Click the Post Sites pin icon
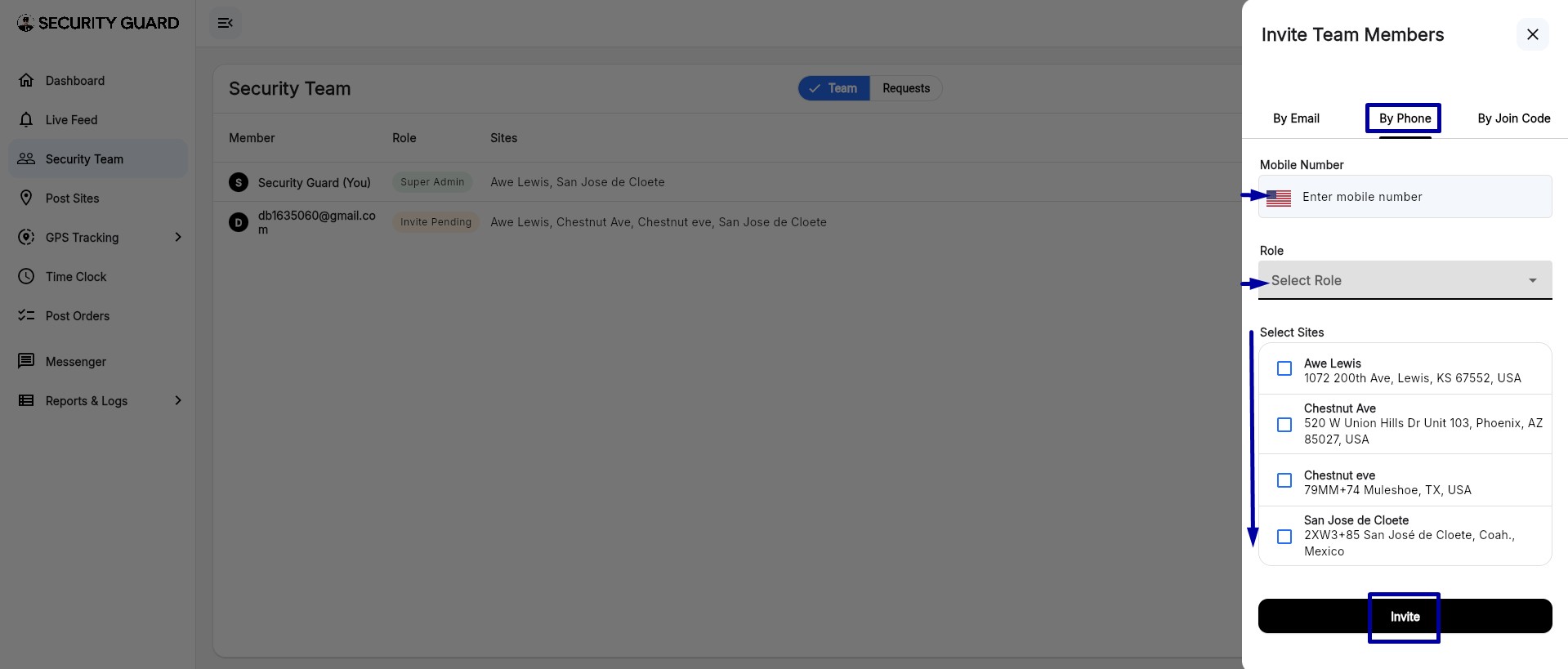The height and width of the screenshot is (669, 1568). [26, 198]
